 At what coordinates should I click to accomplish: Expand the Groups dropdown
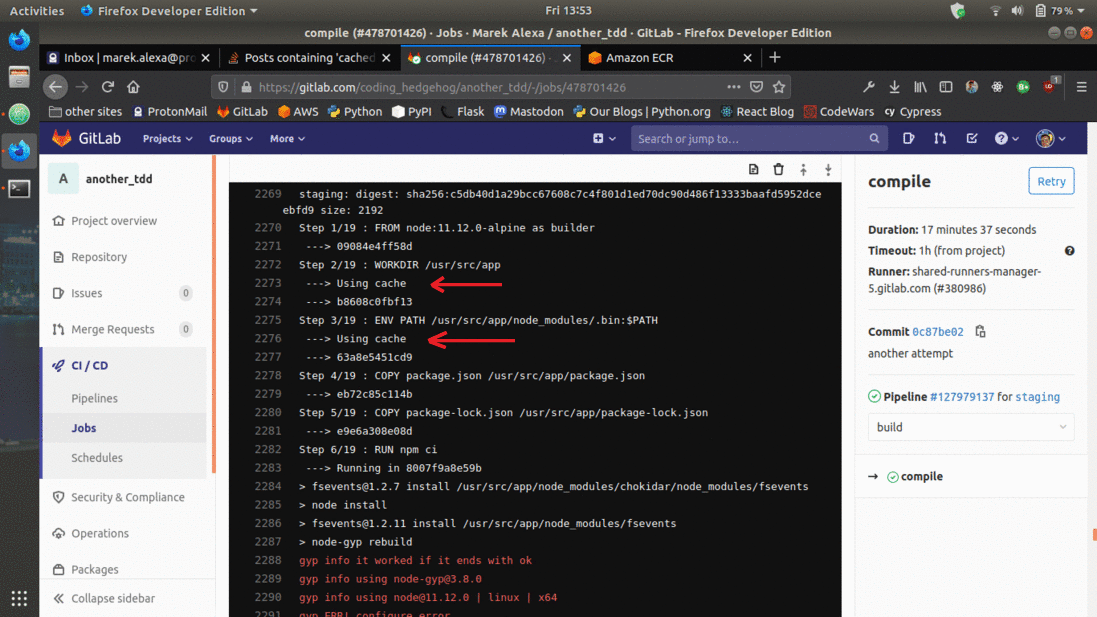pos(230,139)
